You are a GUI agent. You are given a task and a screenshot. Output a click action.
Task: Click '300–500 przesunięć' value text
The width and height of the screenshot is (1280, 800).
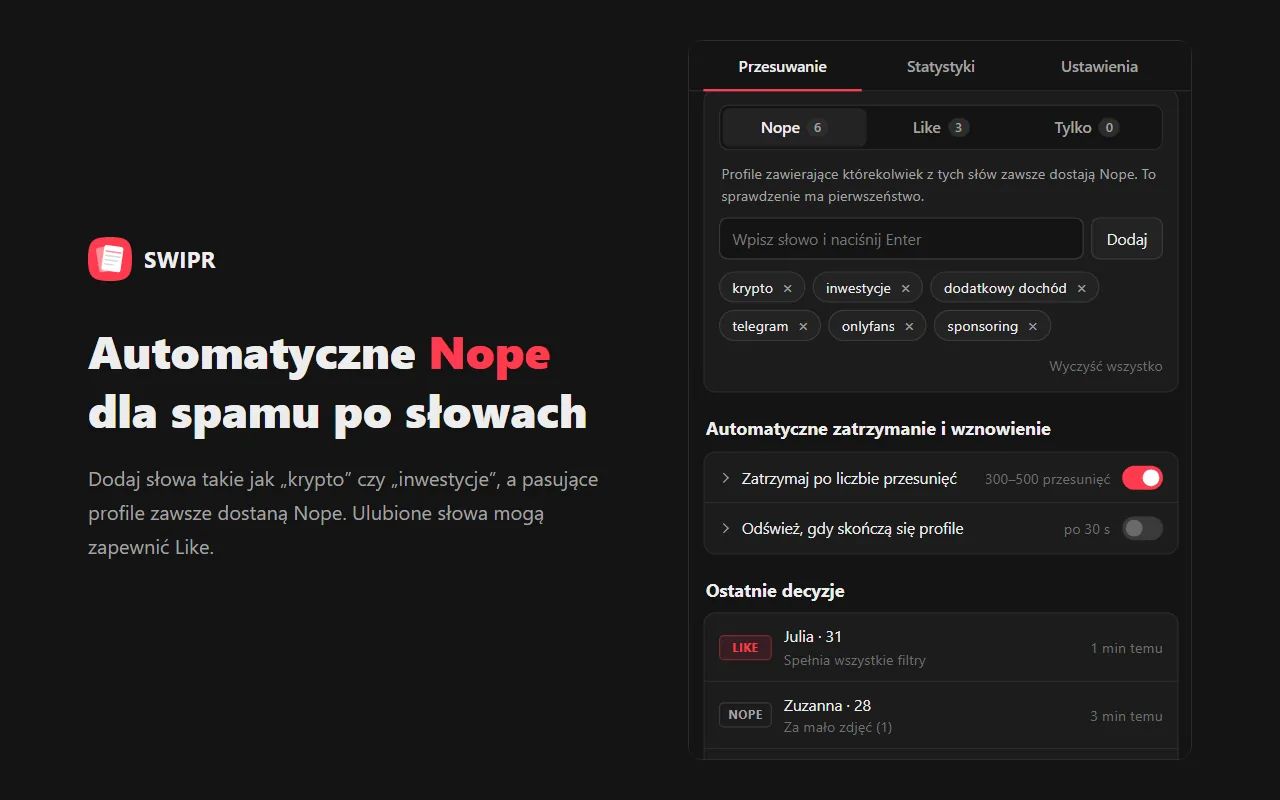pos(1047,479)
